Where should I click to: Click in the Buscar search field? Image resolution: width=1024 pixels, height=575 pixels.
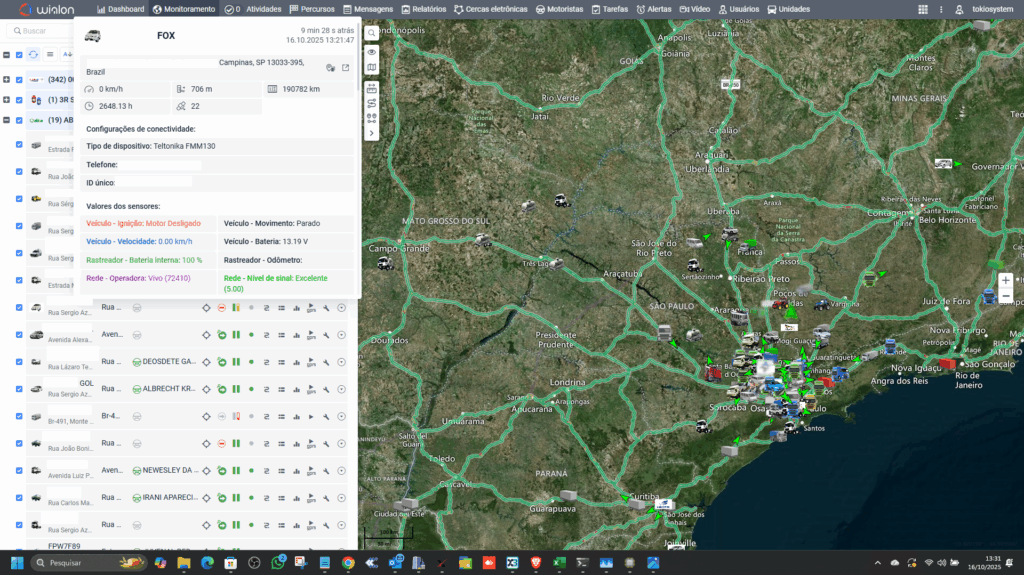(45, 31)
